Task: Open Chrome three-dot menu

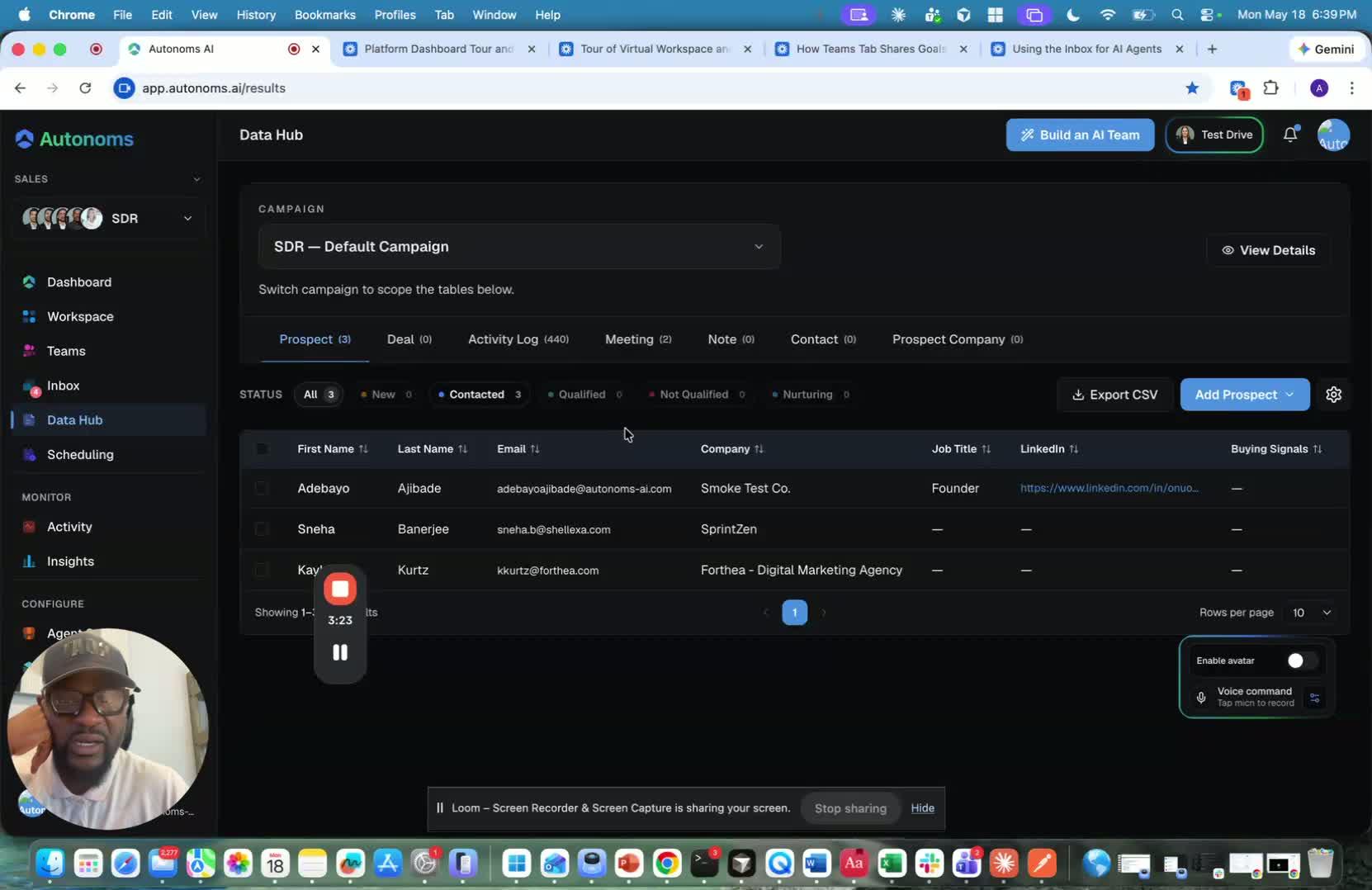Action: tap(1351, 88)
